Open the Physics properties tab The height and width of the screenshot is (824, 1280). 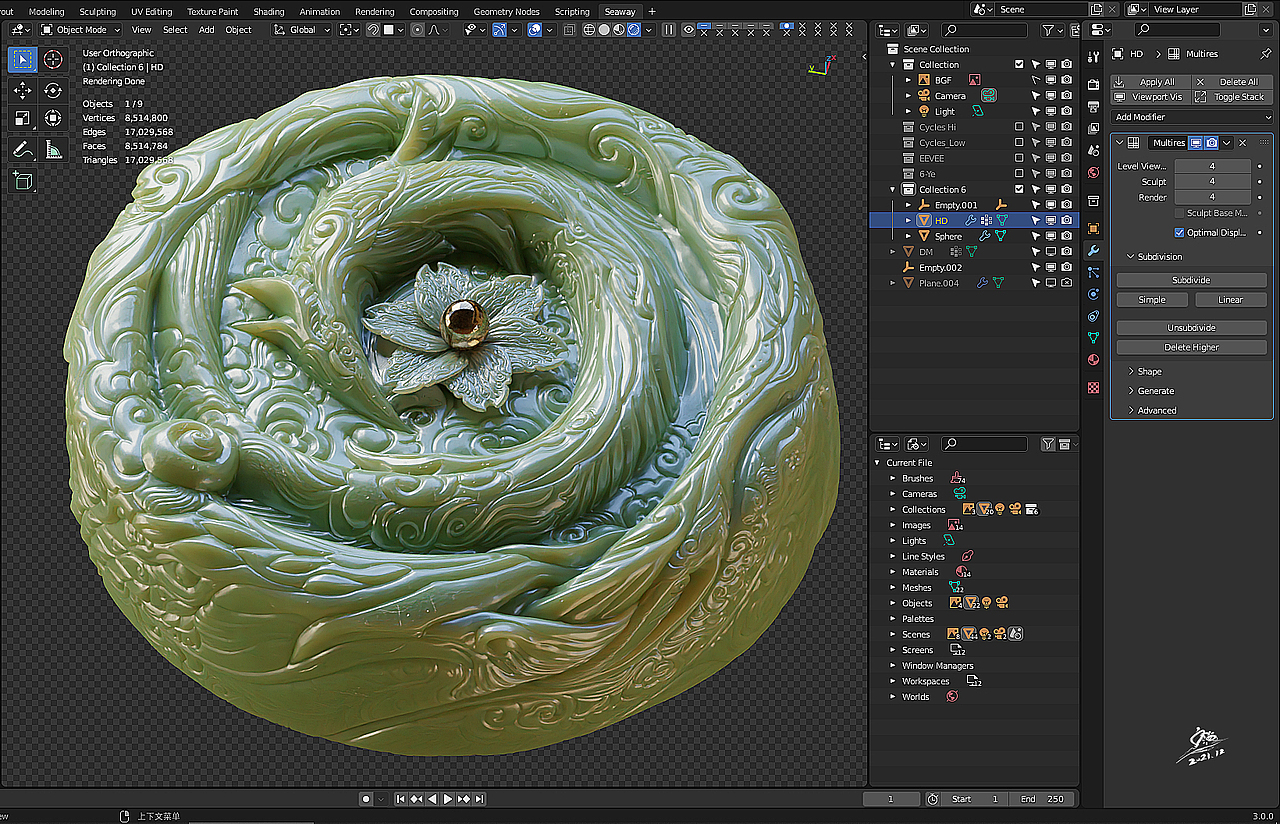(x=1093, y=294)
